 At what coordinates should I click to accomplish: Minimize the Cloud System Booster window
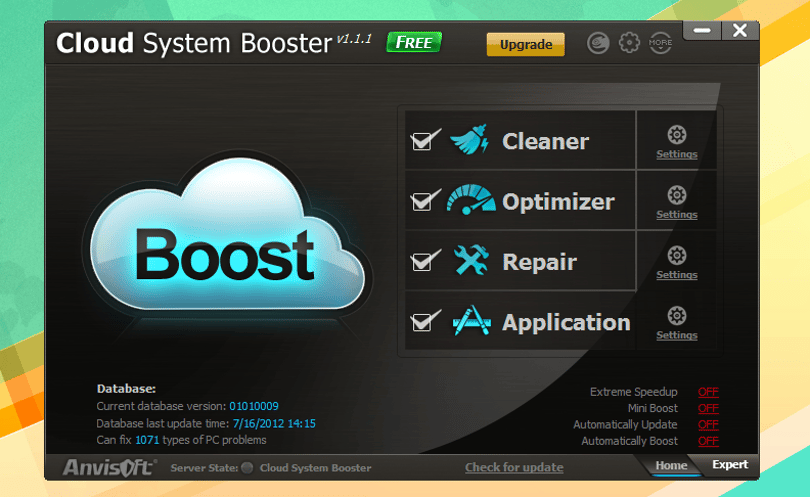pos(702,30)
